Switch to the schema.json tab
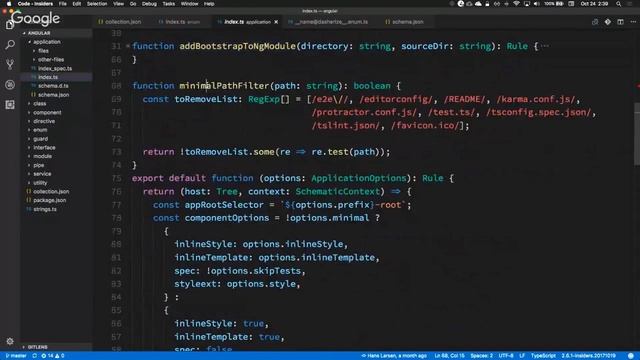 pos(404,22)
